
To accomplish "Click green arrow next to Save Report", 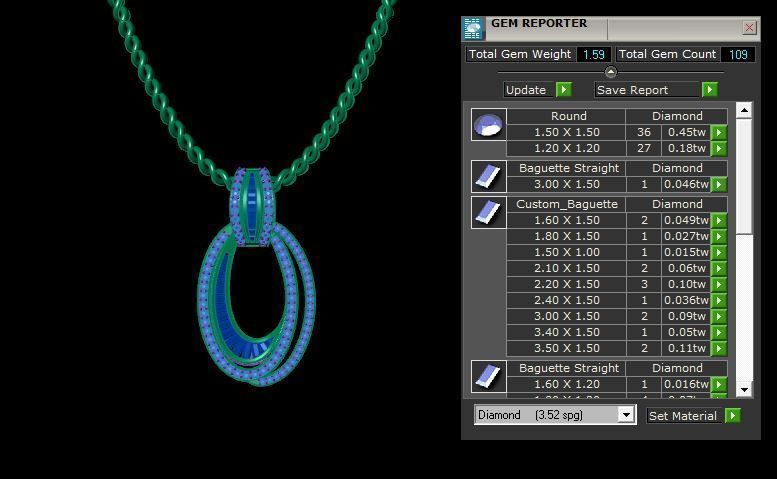I will coord(710,90).
